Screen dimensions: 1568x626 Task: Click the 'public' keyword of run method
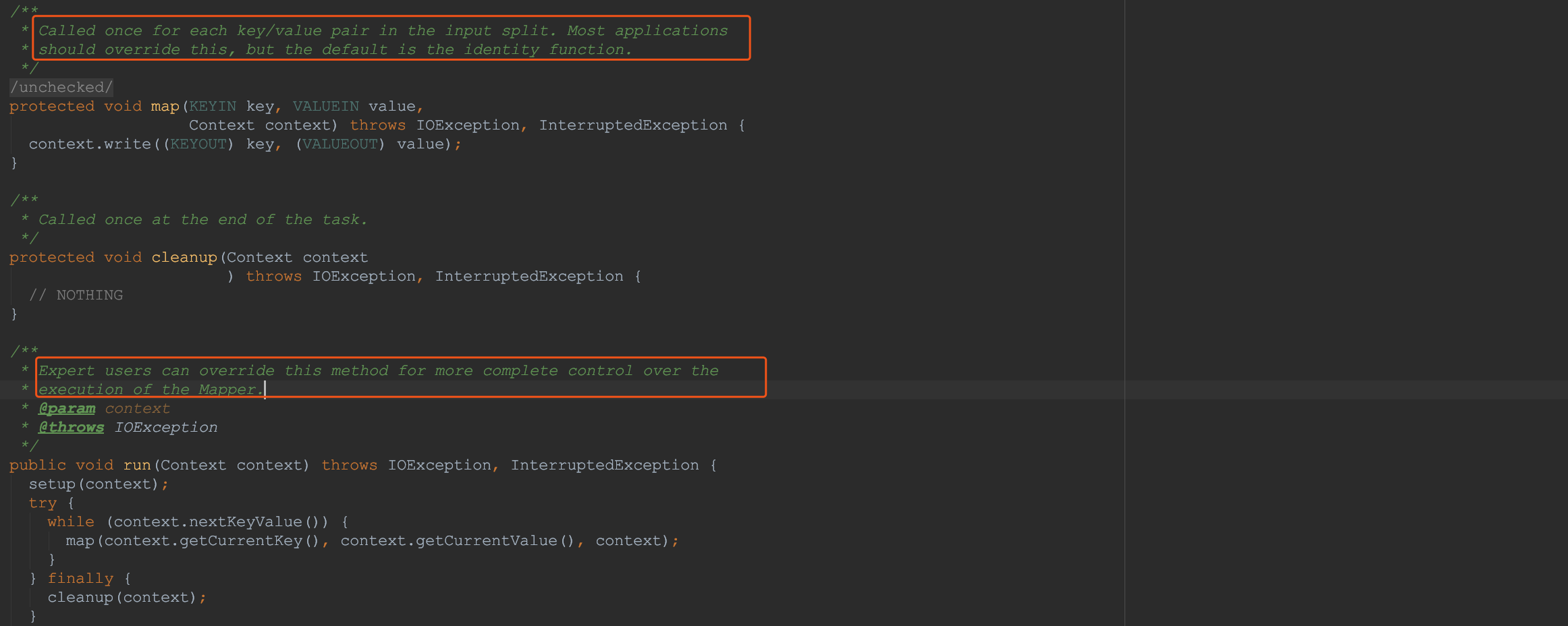pos(38,465)
